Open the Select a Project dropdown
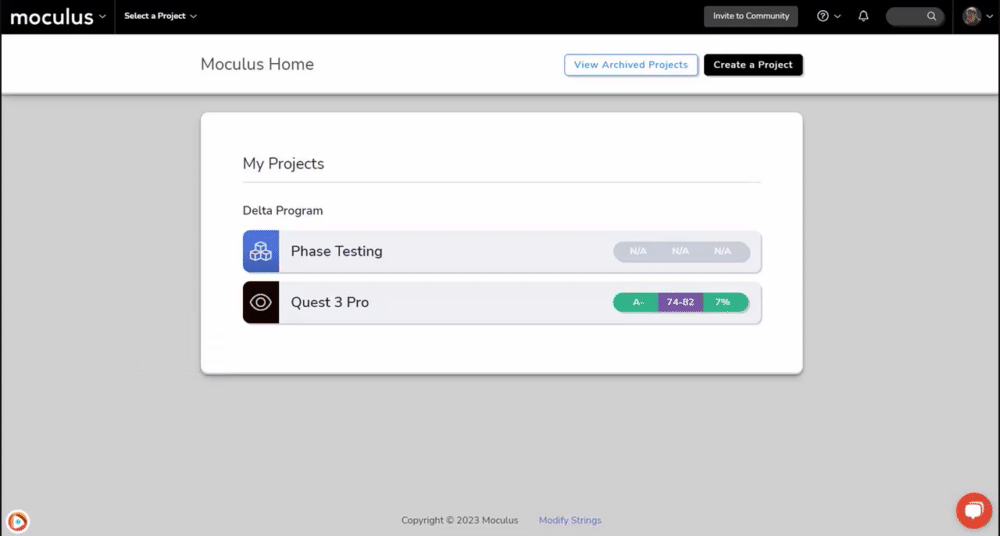Screen dimensions: 1000x536 (160, 16)
